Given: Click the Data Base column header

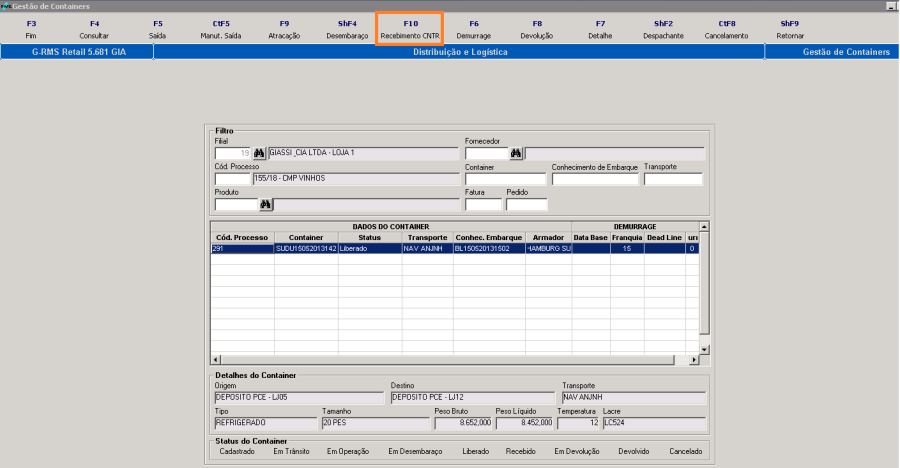Looking at the screenshot, I should [x=591, y=238].
